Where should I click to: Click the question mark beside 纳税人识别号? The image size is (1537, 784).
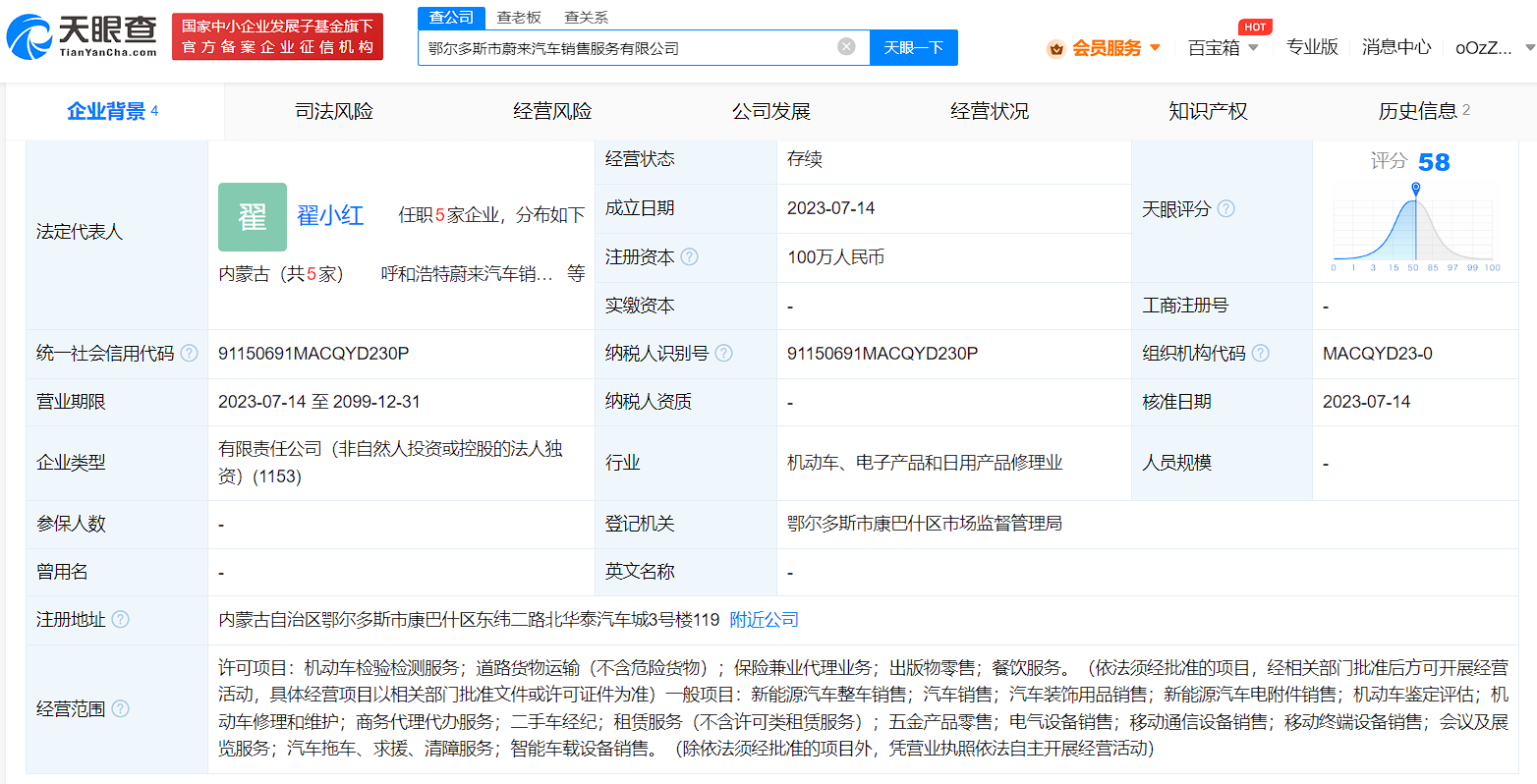pos(724,353)
